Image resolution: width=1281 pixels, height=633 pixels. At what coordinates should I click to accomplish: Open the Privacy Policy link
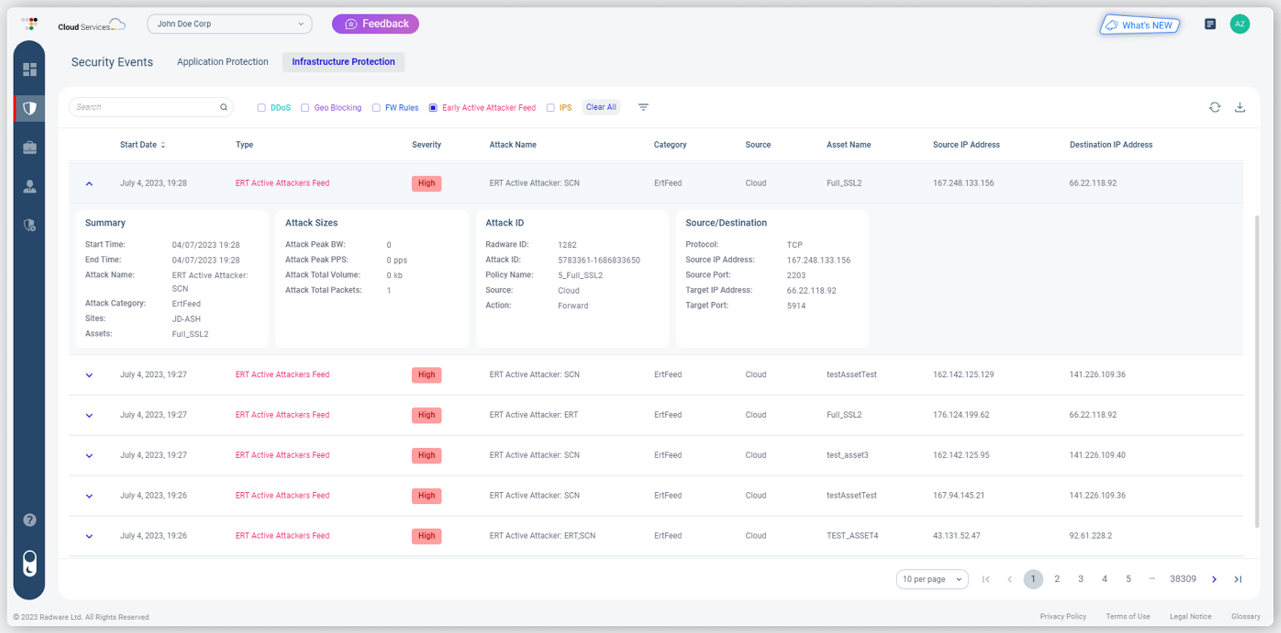1062,616
